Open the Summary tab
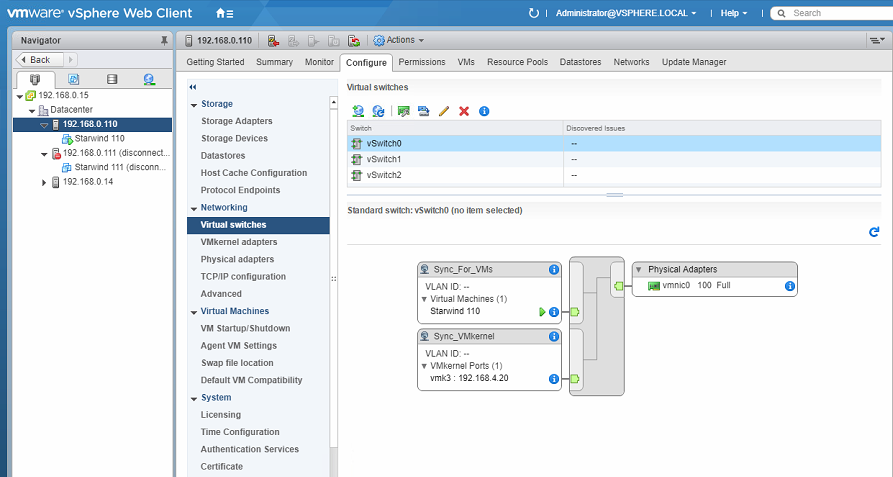Screen dimensions: 893x477 tap(275, 62)
